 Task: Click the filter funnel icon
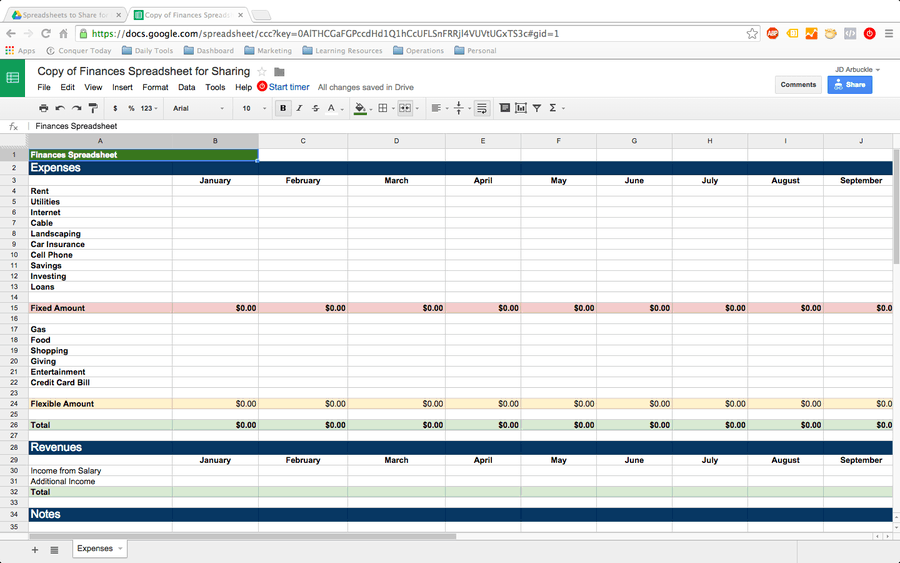537,108
